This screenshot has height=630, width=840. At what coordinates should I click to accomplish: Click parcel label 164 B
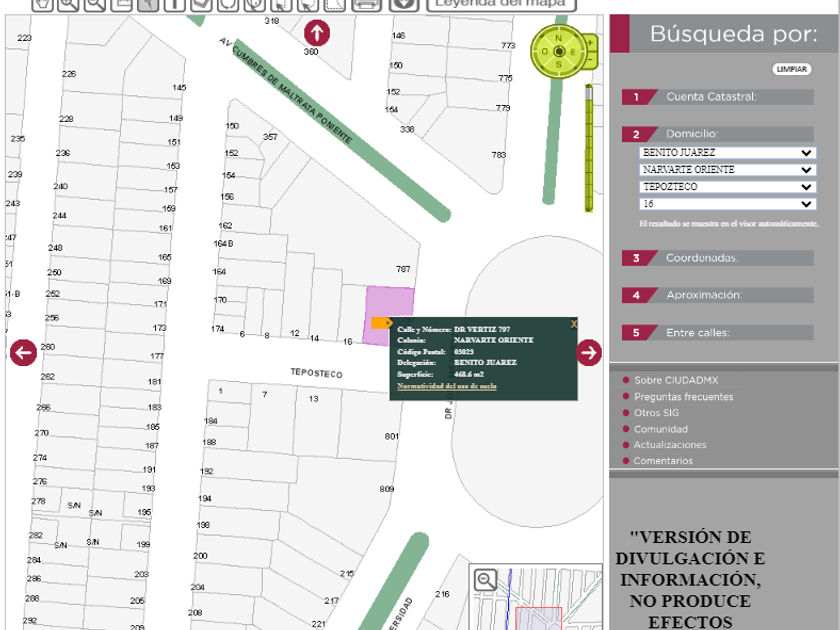223,244
